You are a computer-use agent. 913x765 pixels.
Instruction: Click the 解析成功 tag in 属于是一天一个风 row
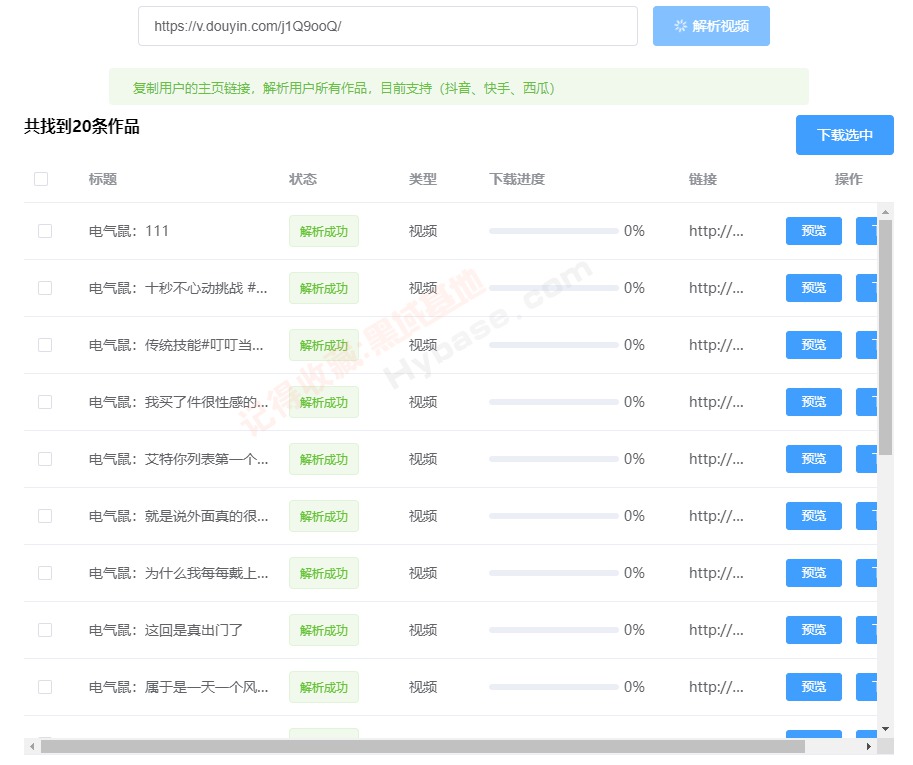324,688
